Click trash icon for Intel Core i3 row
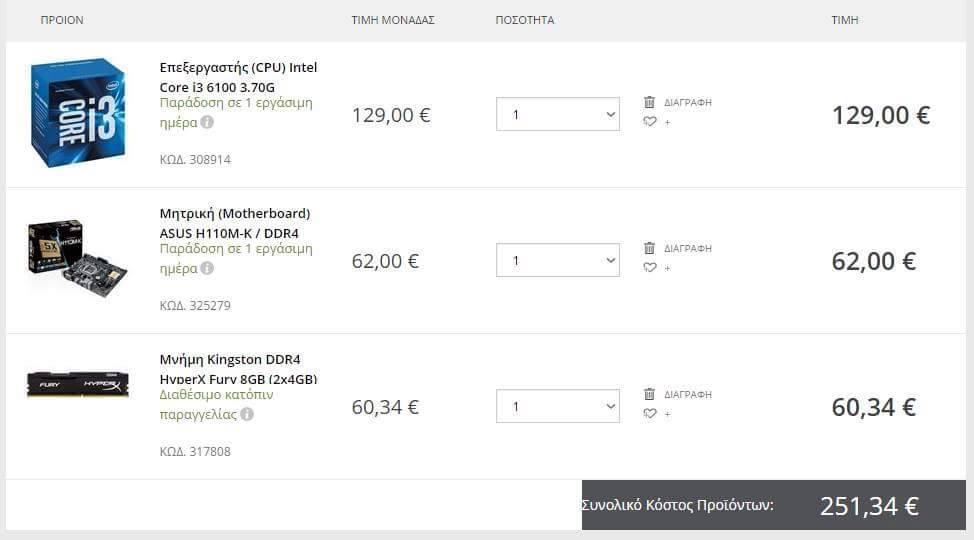This screenshot has height=540, width=974. pos(649,102)
